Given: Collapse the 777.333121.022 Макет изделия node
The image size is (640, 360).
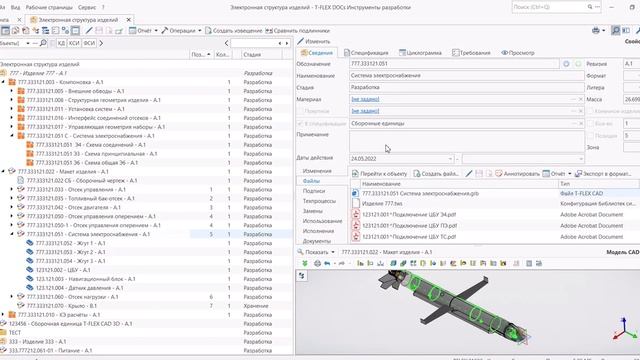Looking at the screenshot, I should pos(3,171).
